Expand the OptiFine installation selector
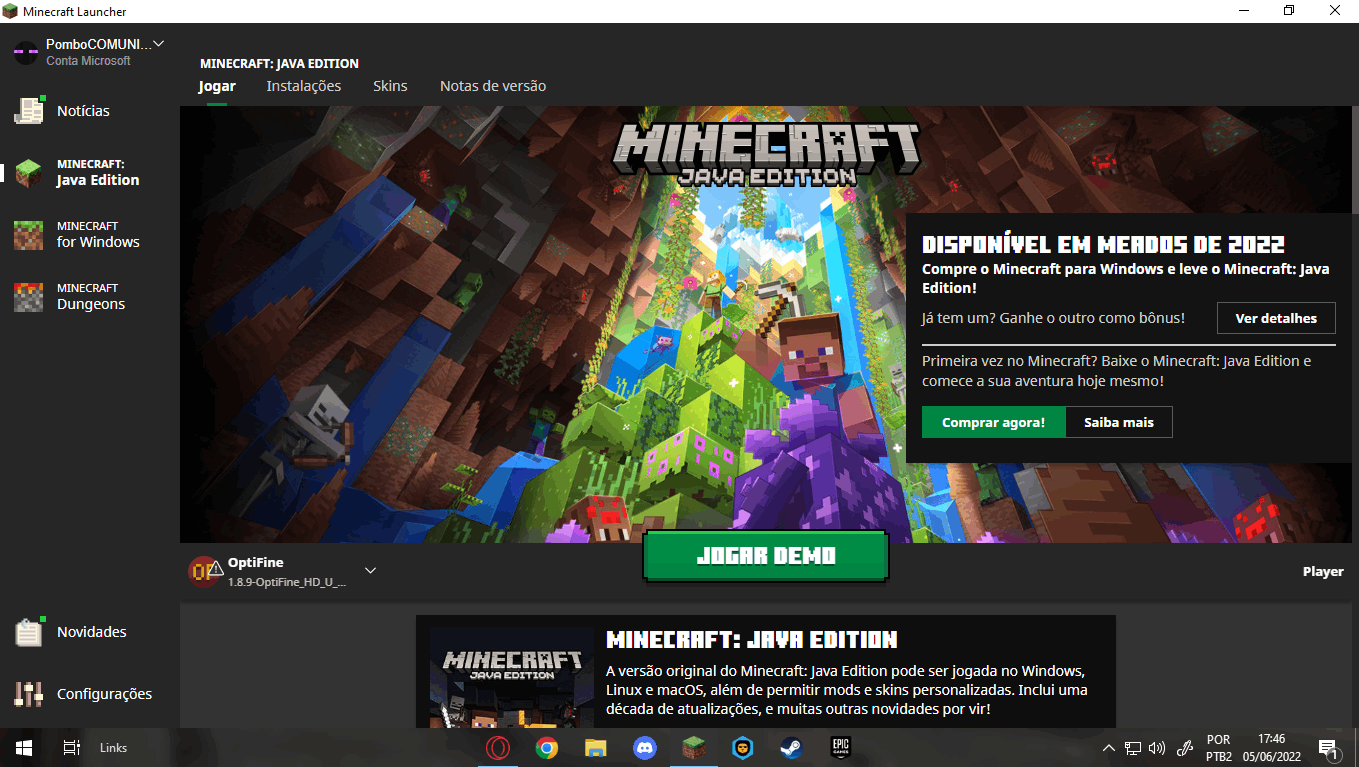Screen dimensions: 1359x767 (370, 571)
